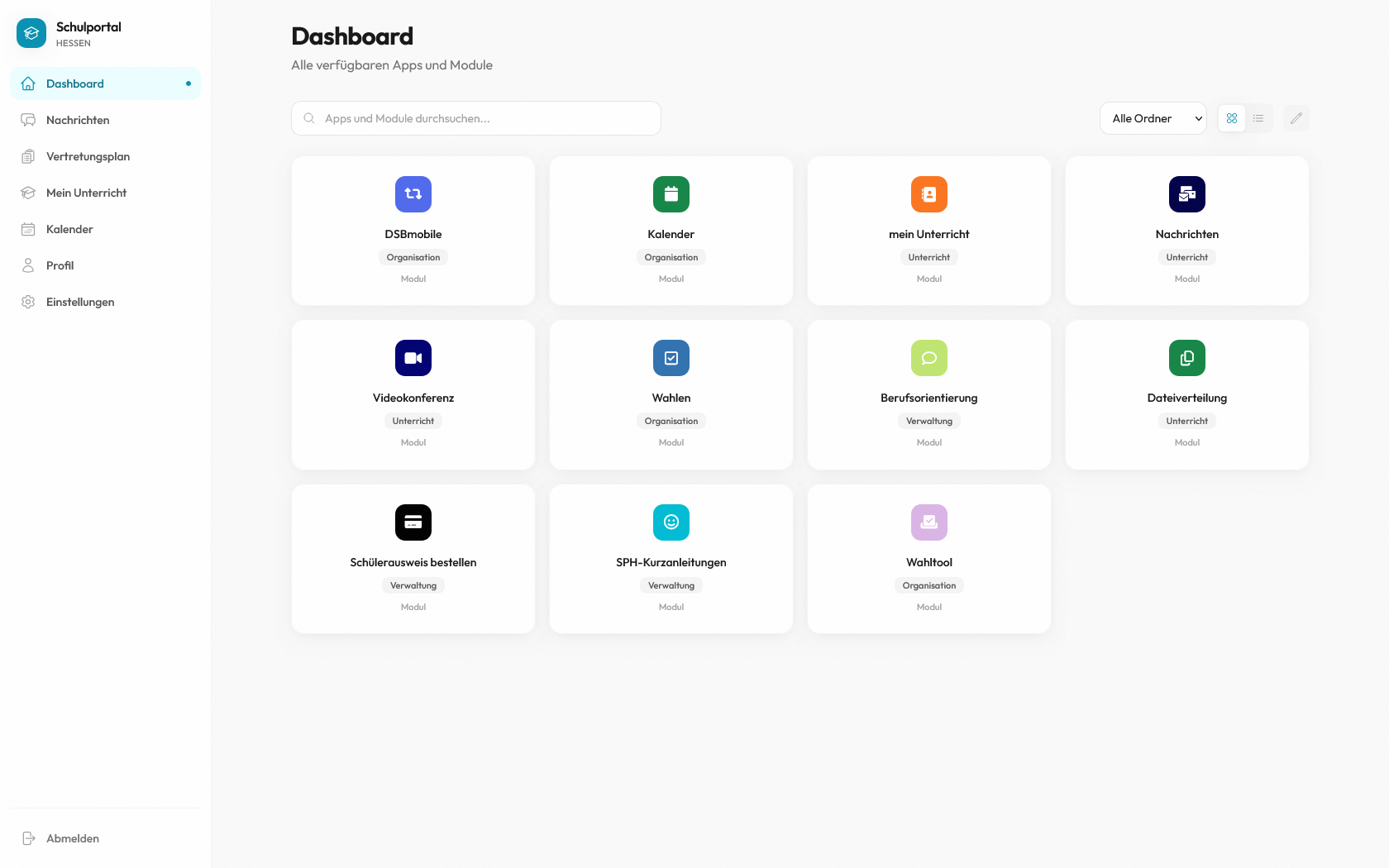Click the Profil person icon in sidebar
The image size is (1389, 868).
pyautogui.click(x=28, y=265)
